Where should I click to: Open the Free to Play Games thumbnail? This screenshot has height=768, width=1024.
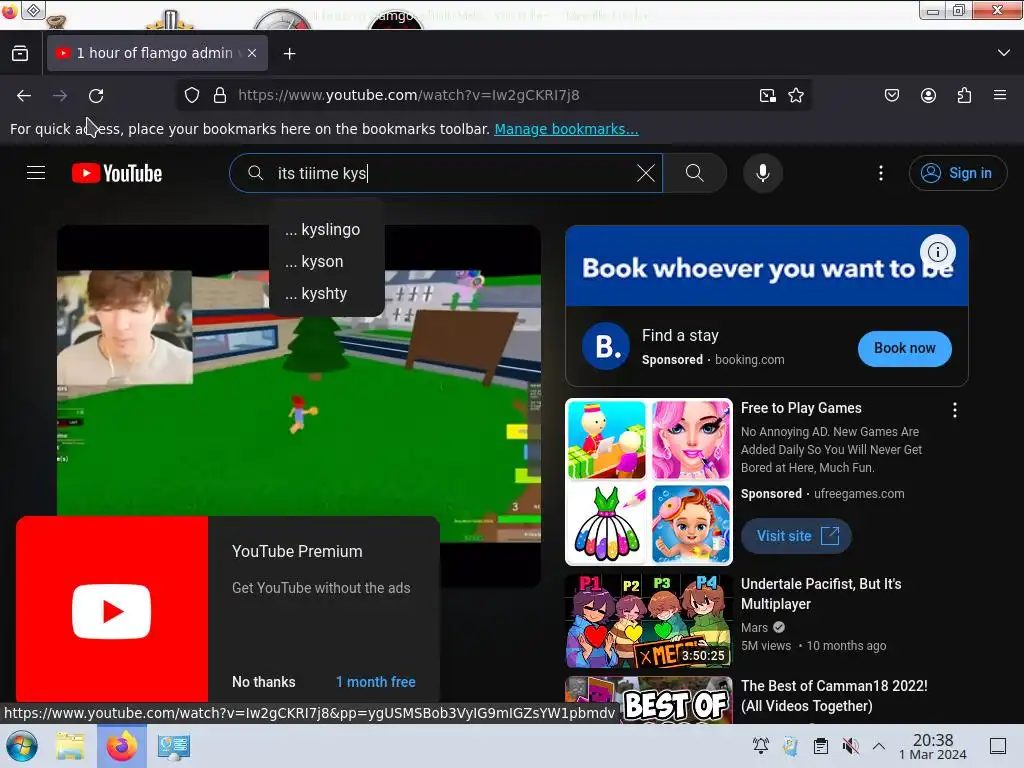648,482
